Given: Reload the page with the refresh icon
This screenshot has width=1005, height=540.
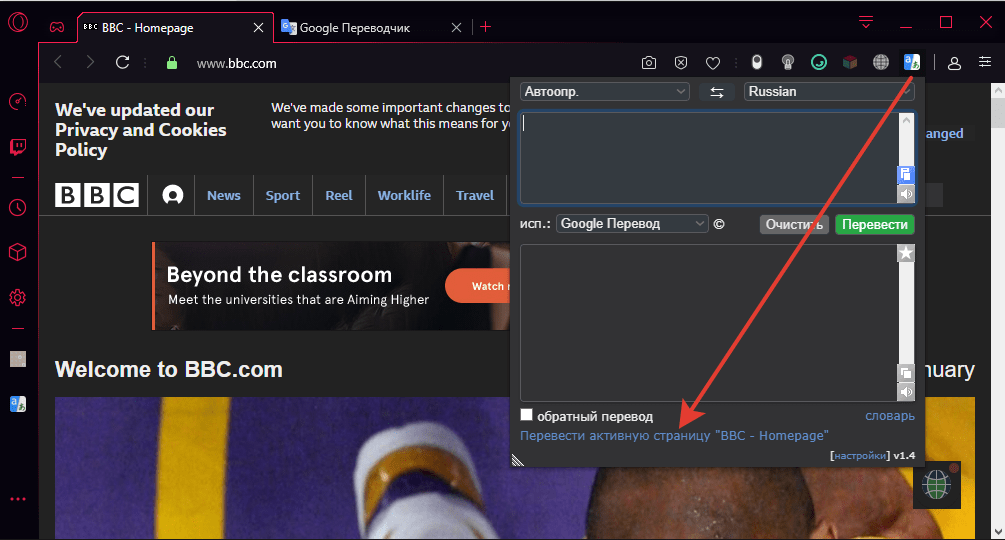Looking at the screenshot, I should click(123, 62).
